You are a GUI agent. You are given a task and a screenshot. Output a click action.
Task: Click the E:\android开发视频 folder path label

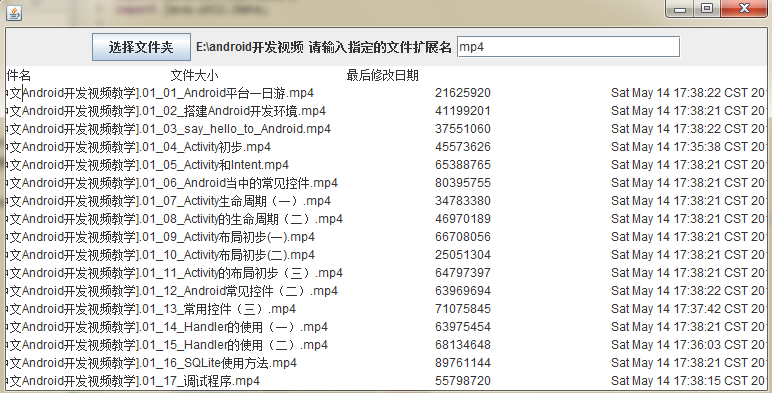click(x=250, y=47)
